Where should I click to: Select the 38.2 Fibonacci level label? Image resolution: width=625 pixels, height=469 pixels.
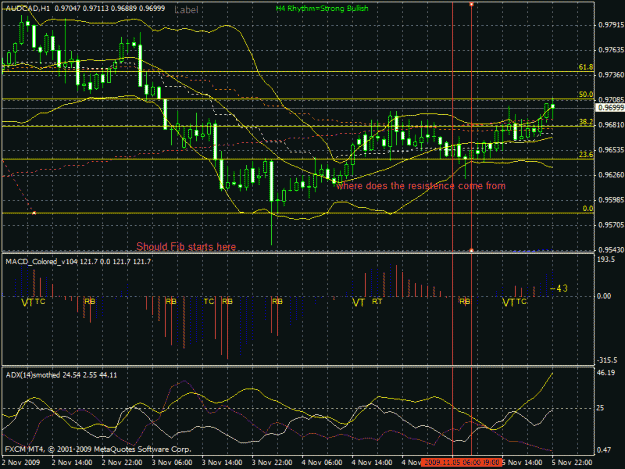point(586,122)
